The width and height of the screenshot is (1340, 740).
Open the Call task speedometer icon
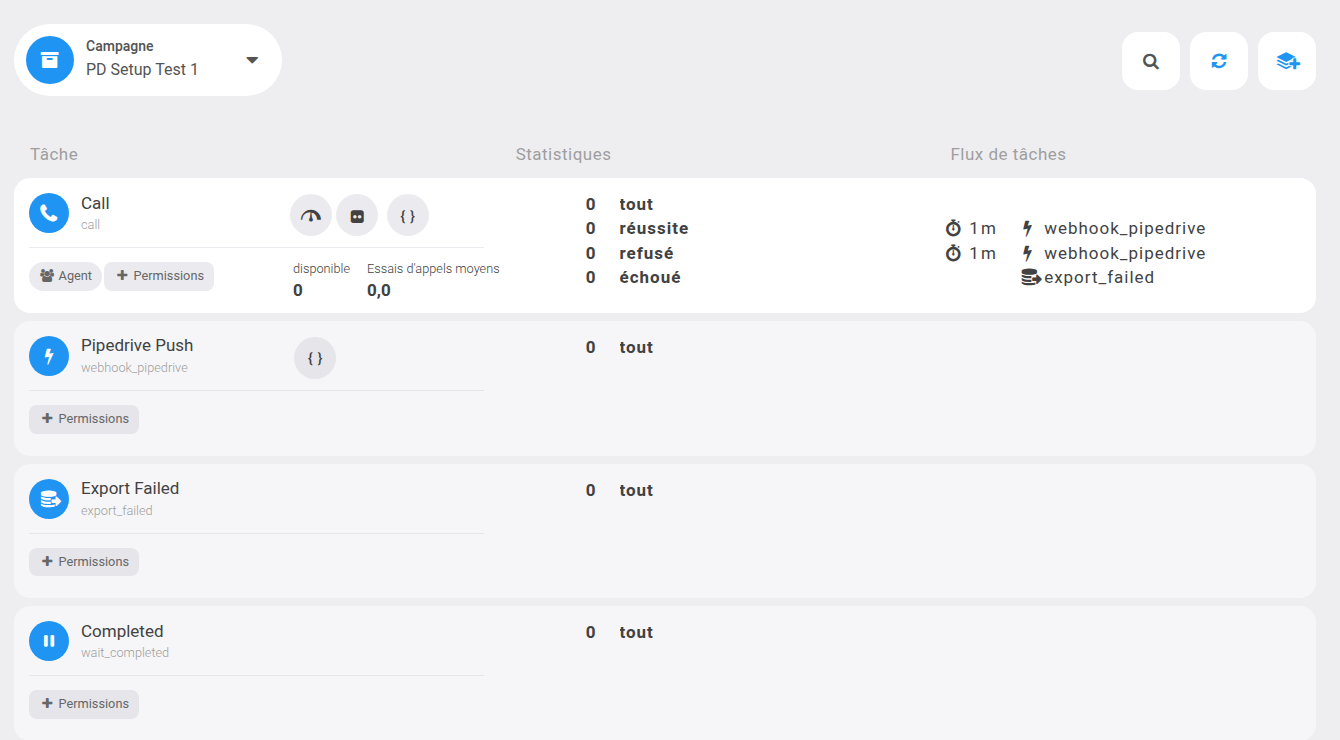(x=311, y=215)
